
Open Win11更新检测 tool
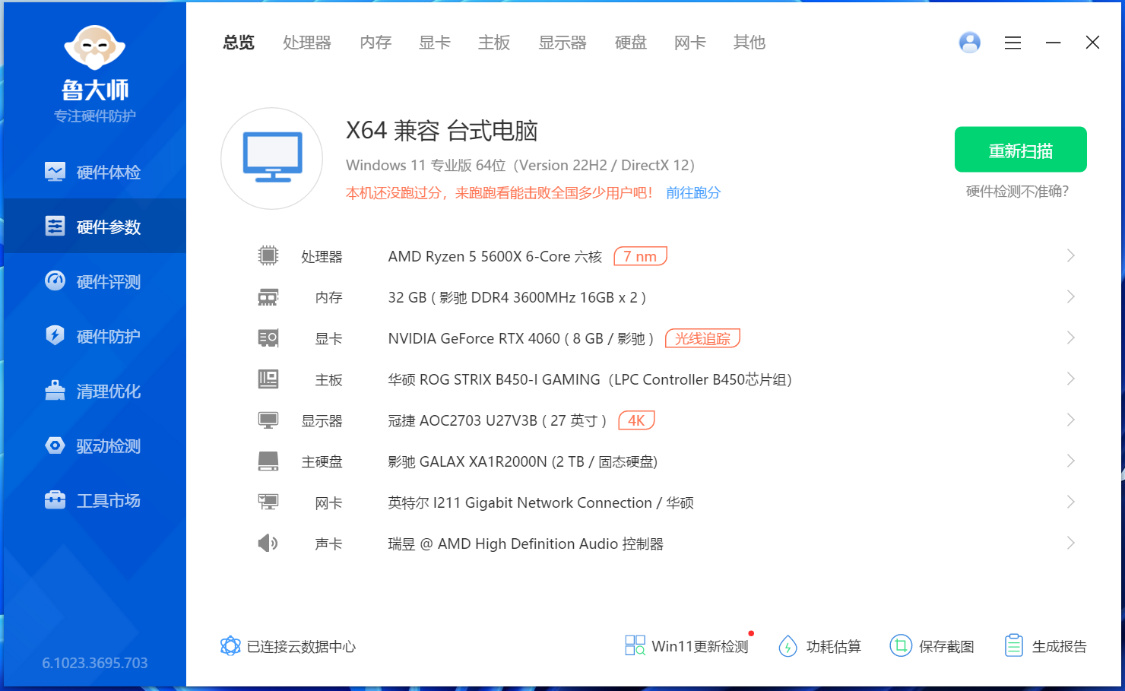687,646
